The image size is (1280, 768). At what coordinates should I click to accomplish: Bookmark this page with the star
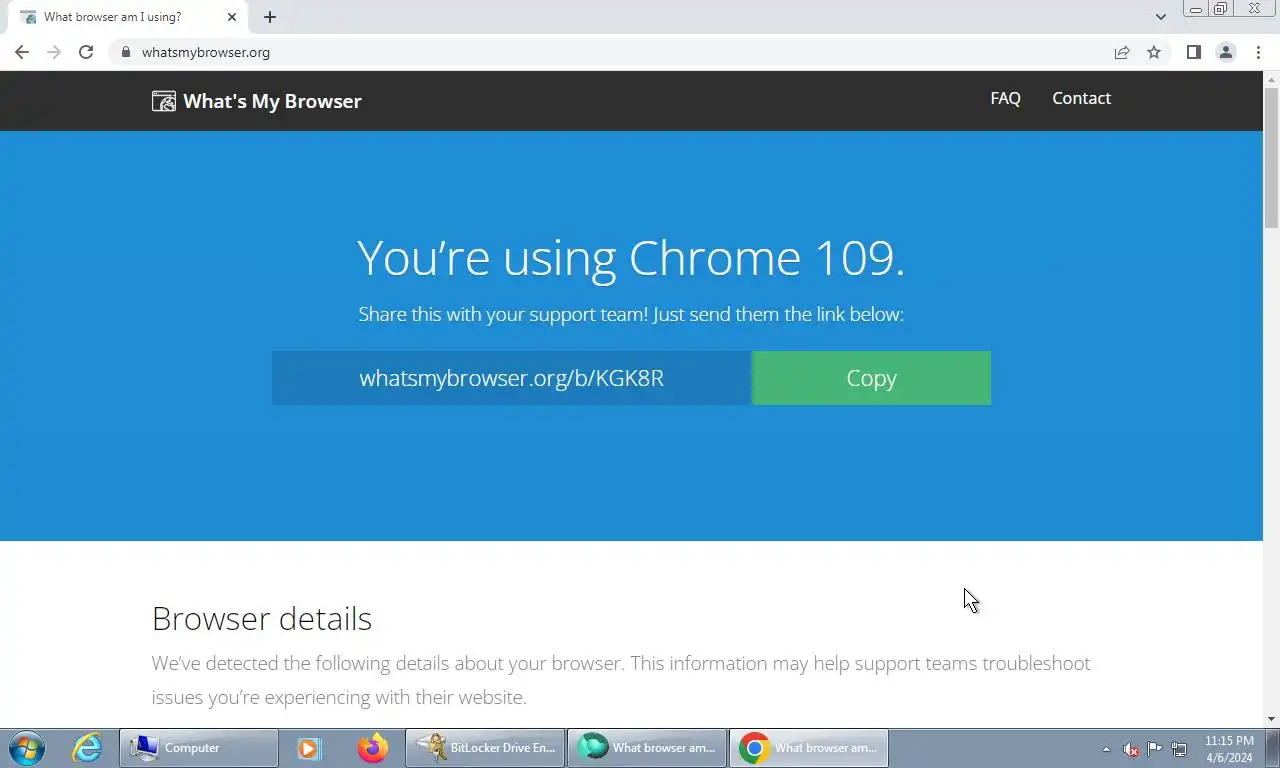[x=1154, y=52]
